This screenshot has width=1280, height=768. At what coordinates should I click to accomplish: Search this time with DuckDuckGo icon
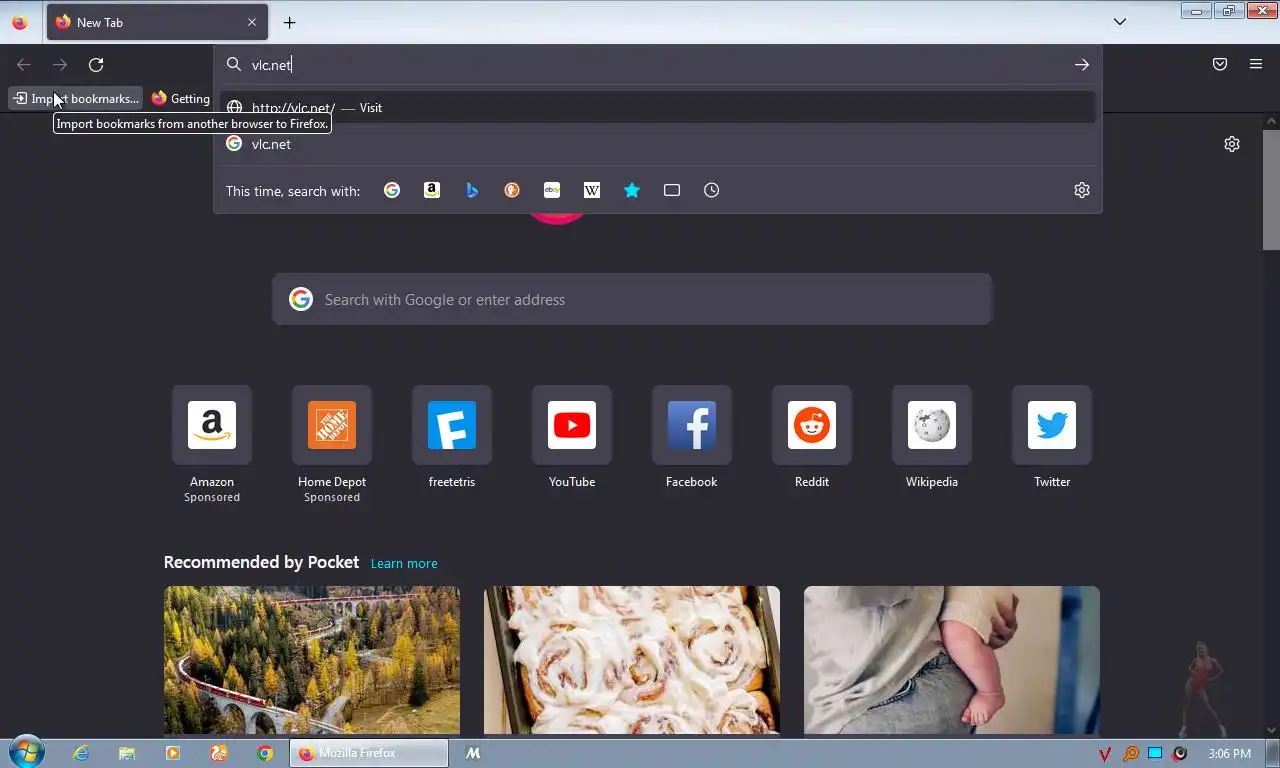(x=512, y=190)
